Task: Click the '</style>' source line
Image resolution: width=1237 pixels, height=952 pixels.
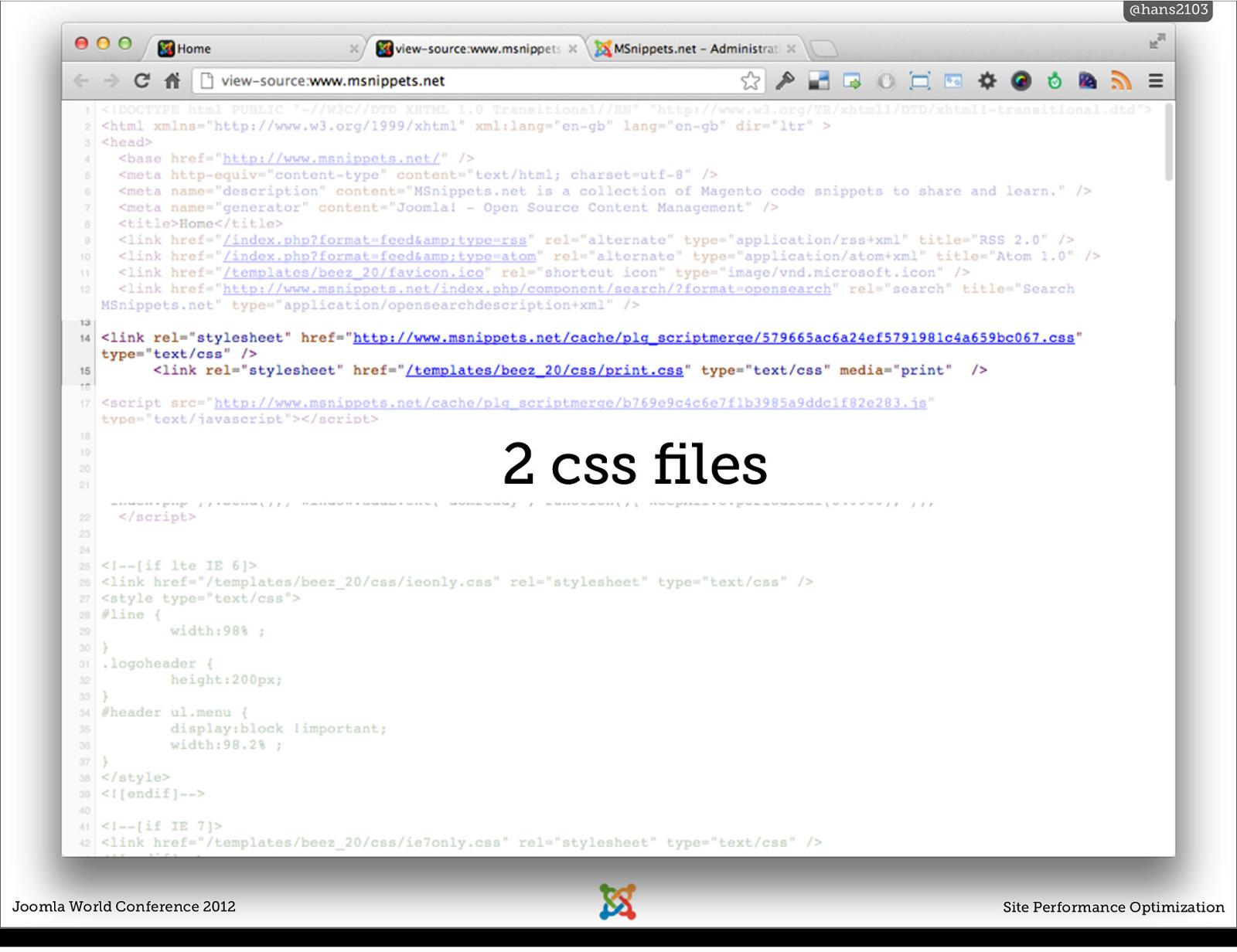Action: (135, 777)
